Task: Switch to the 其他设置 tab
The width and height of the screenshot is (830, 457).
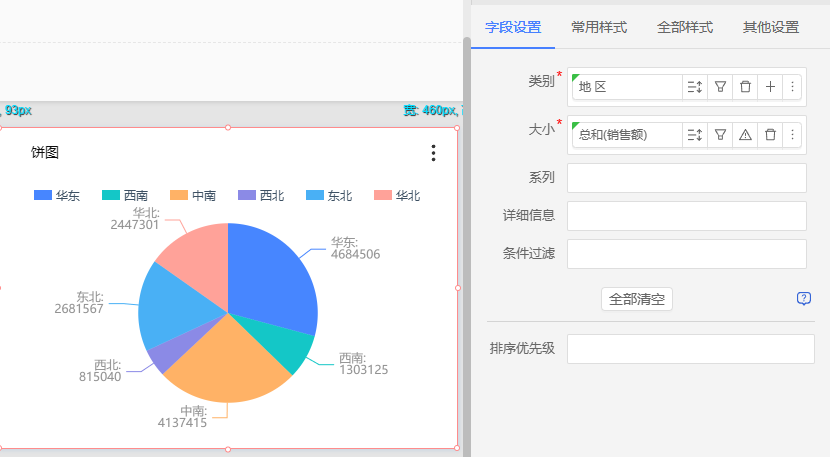Action: (x=771, y=27)
